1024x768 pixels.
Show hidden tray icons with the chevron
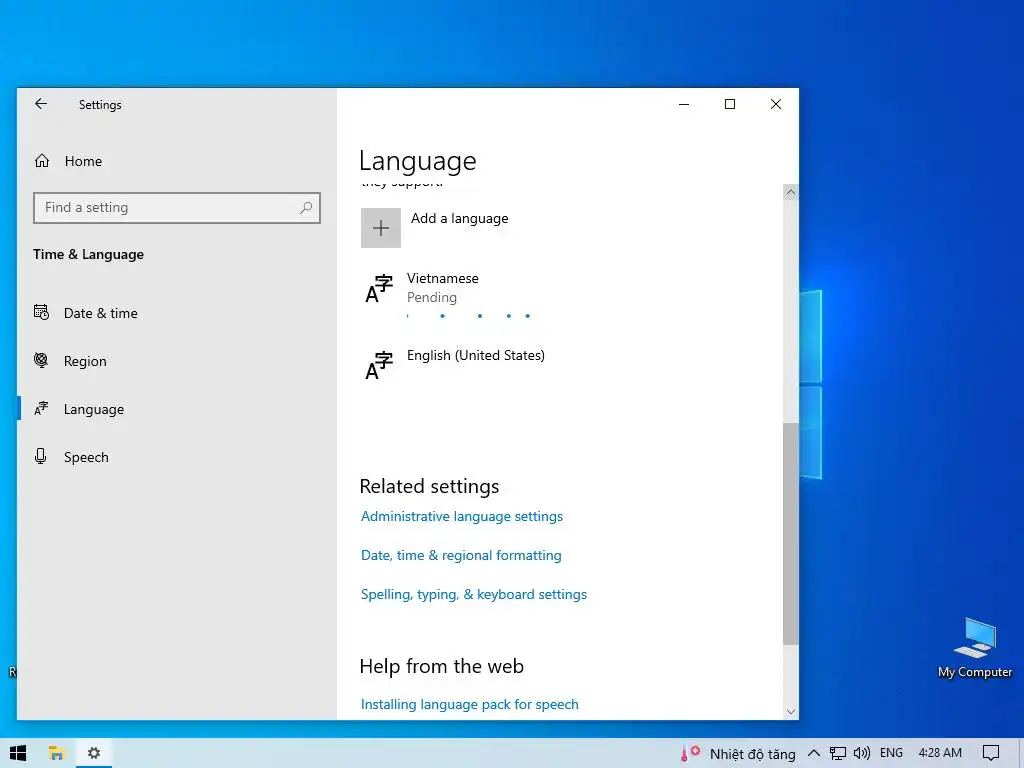tap(814, 753)
